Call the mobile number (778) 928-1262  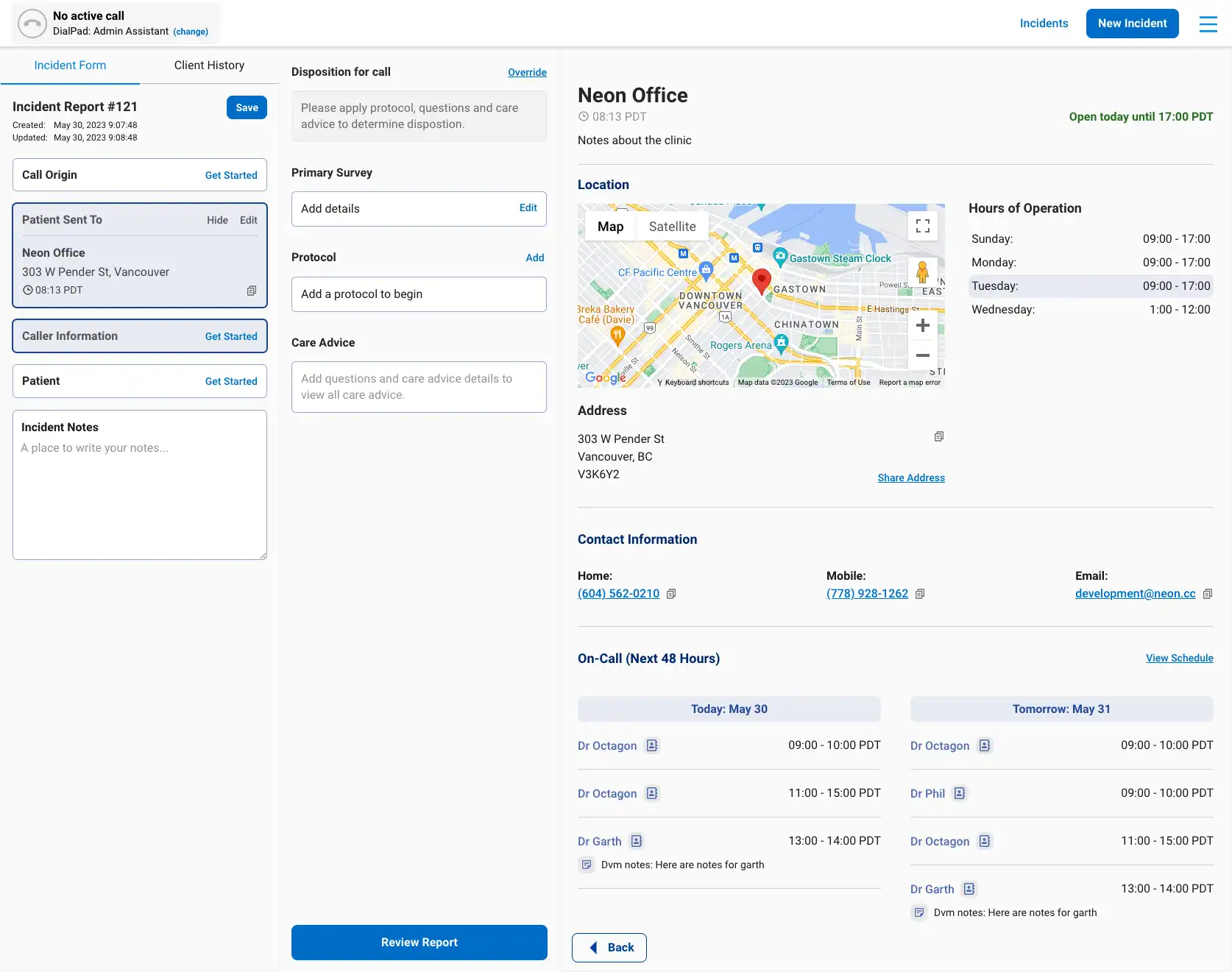[x=867, y=594]
